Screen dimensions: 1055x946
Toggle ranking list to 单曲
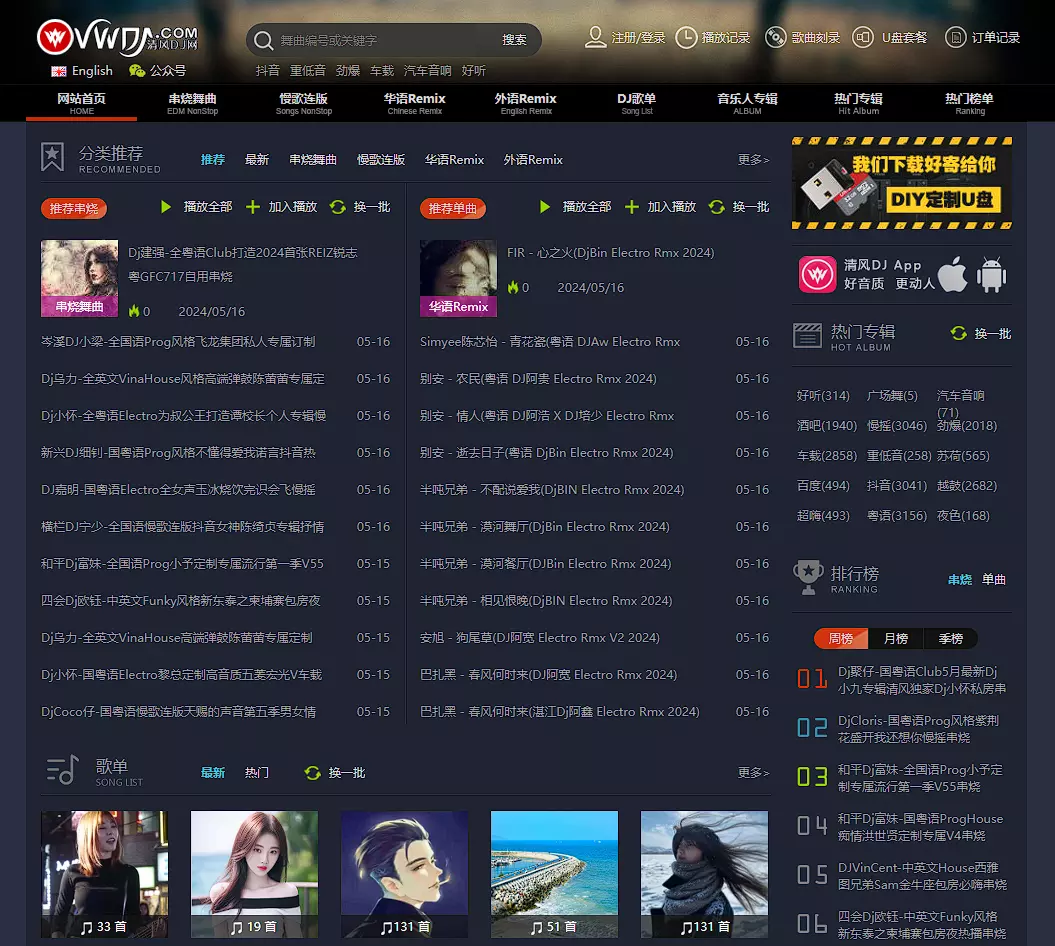(x=993, y=579)
